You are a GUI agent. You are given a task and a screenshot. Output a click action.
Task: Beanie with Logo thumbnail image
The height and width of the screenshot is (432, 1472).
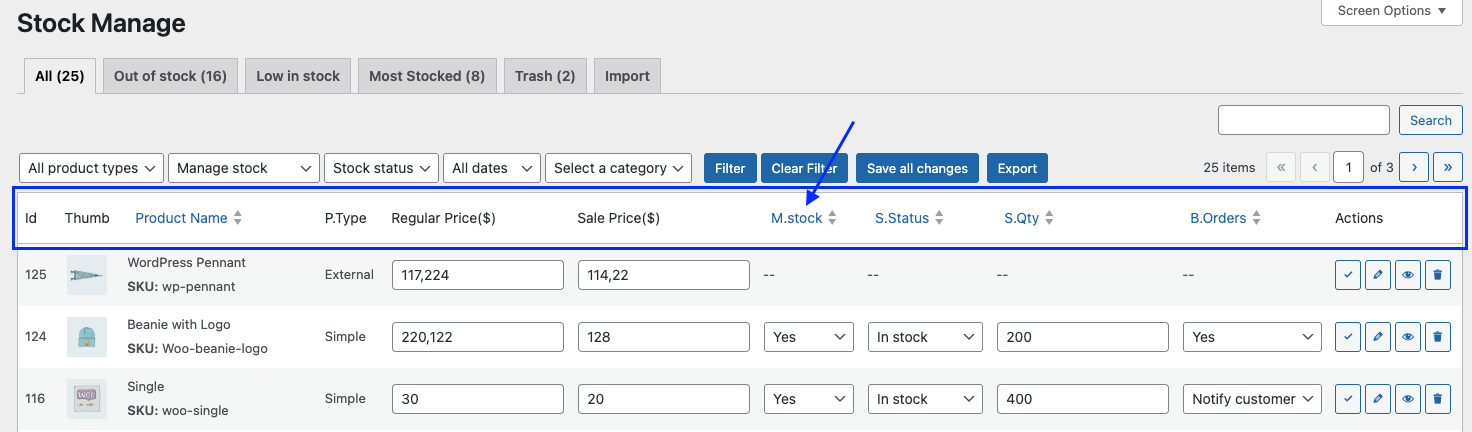pos(87,337)
